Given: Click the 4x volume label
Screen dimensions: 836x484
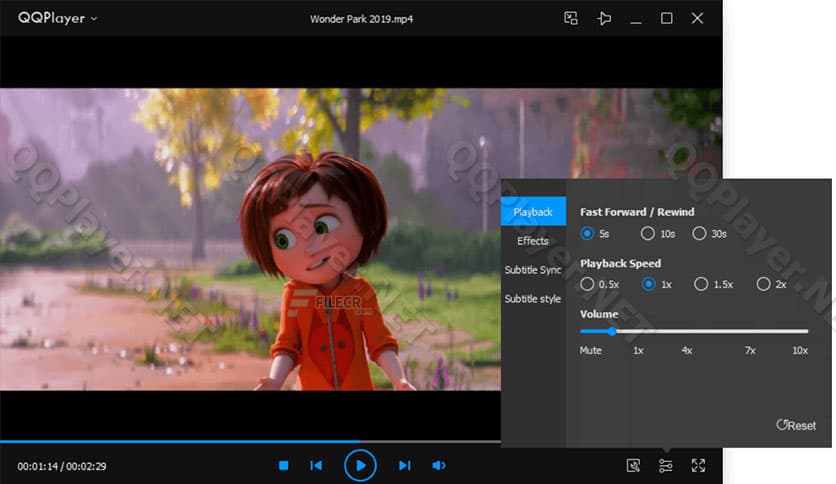Looking at the screenshot, I should point(687,350).
